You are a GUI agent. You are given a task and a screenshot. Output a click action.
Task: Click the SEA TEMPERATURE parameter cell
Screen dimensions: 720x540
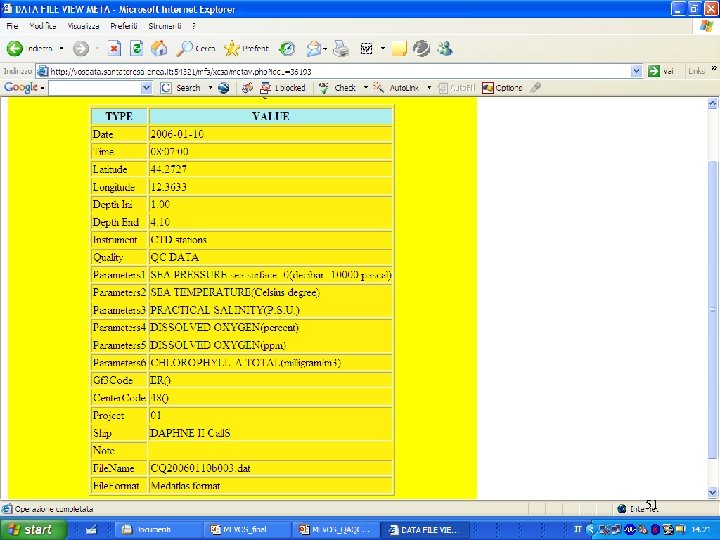(270, 292)
